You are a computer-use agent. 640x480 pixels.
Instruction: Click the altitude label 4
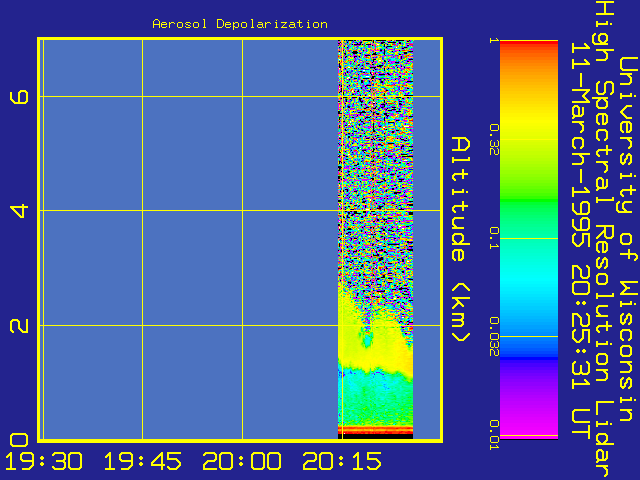[x=19, y=211]
